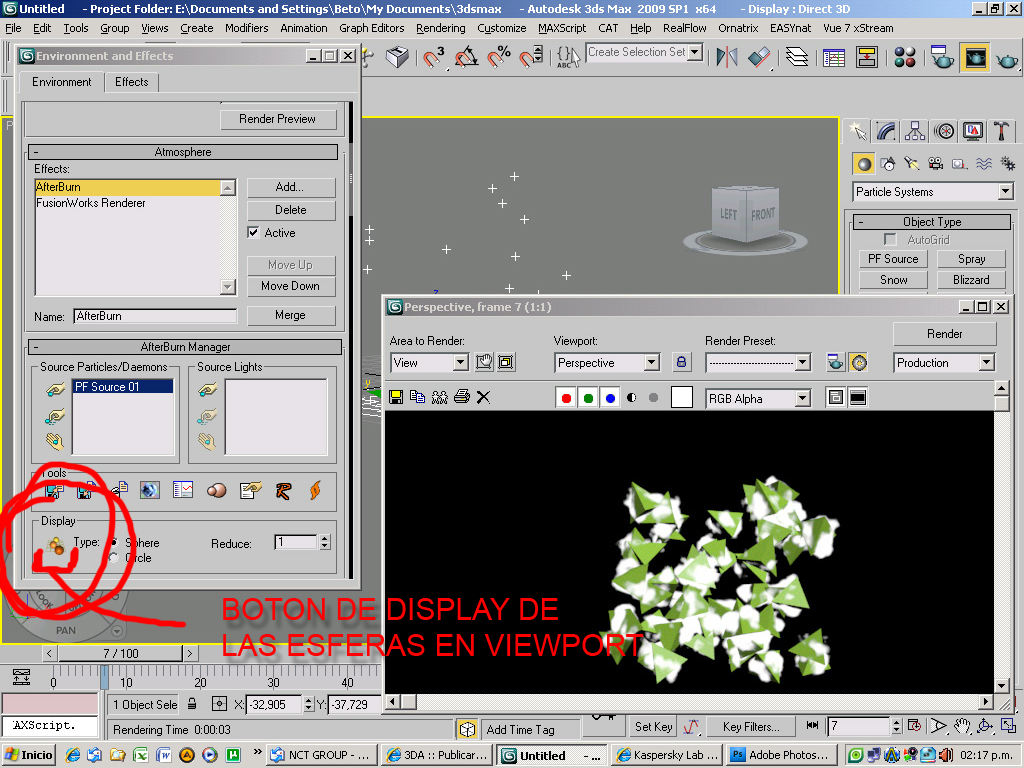The image size is (1024, 768).
Task: Open the Production render mode dropdown
Action: pos(986,362)
